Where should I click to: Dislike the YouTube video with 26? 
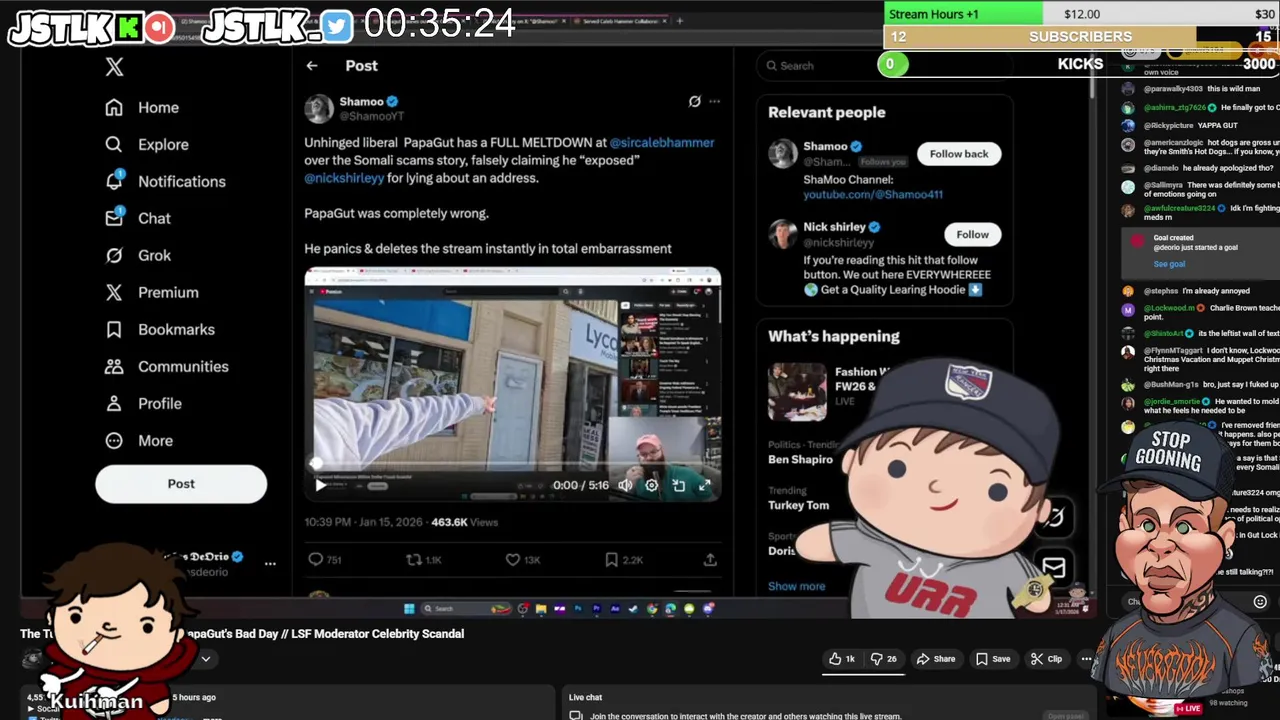(883, 659)
